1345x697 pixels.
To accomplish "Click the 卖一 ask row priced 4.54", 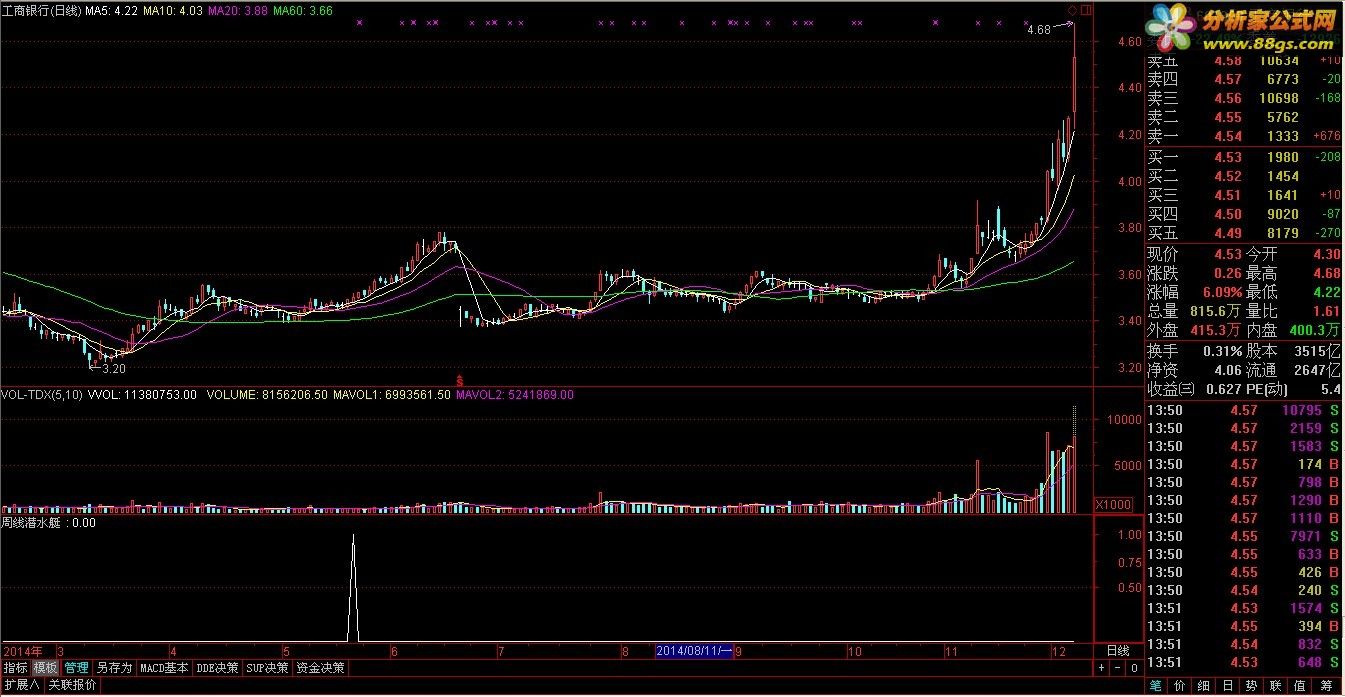I will click(x=1244, y=136).
